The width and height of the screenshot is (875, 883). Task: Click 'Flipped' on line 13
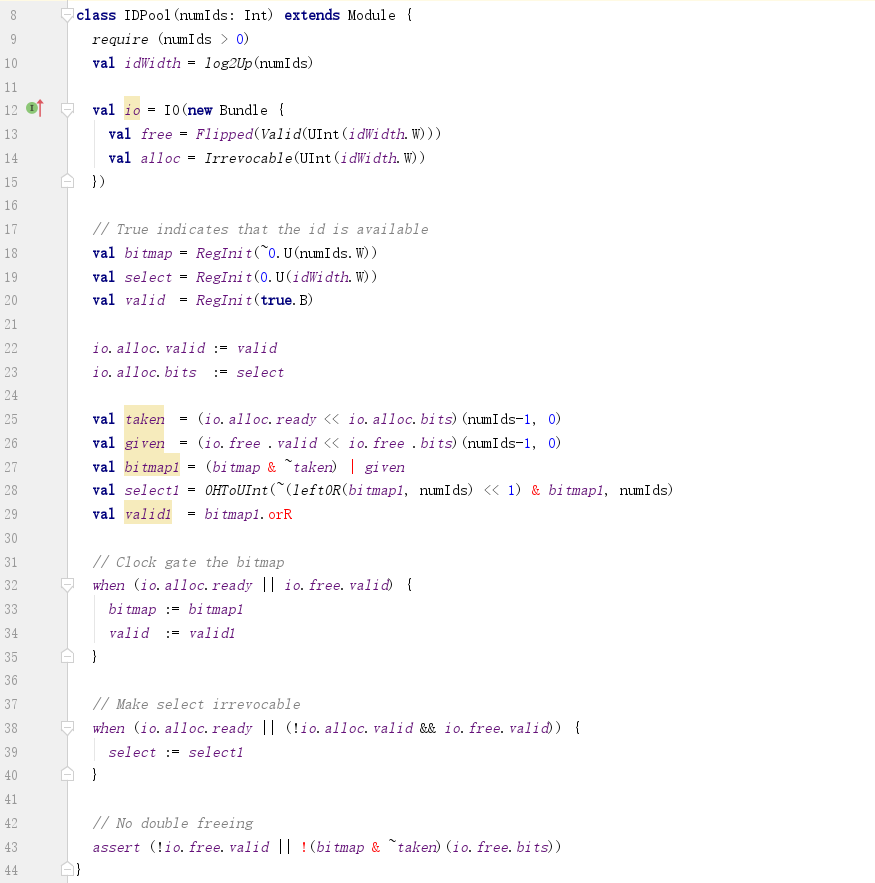tap(224, 134)
